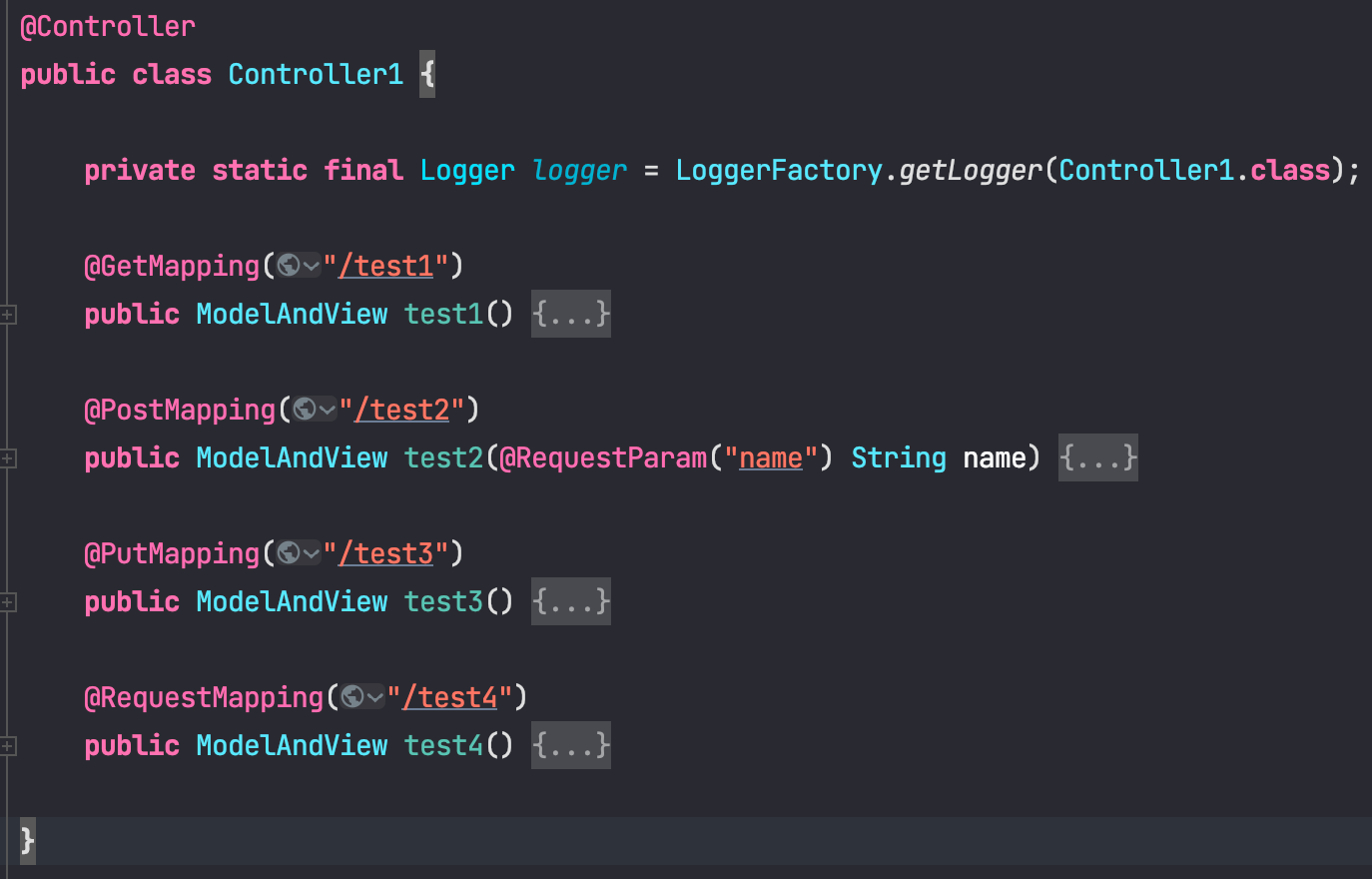Click the @PostMapping annotation
Image resolution: width=1372 pixels, height=879 pixels.
point(180,410)
